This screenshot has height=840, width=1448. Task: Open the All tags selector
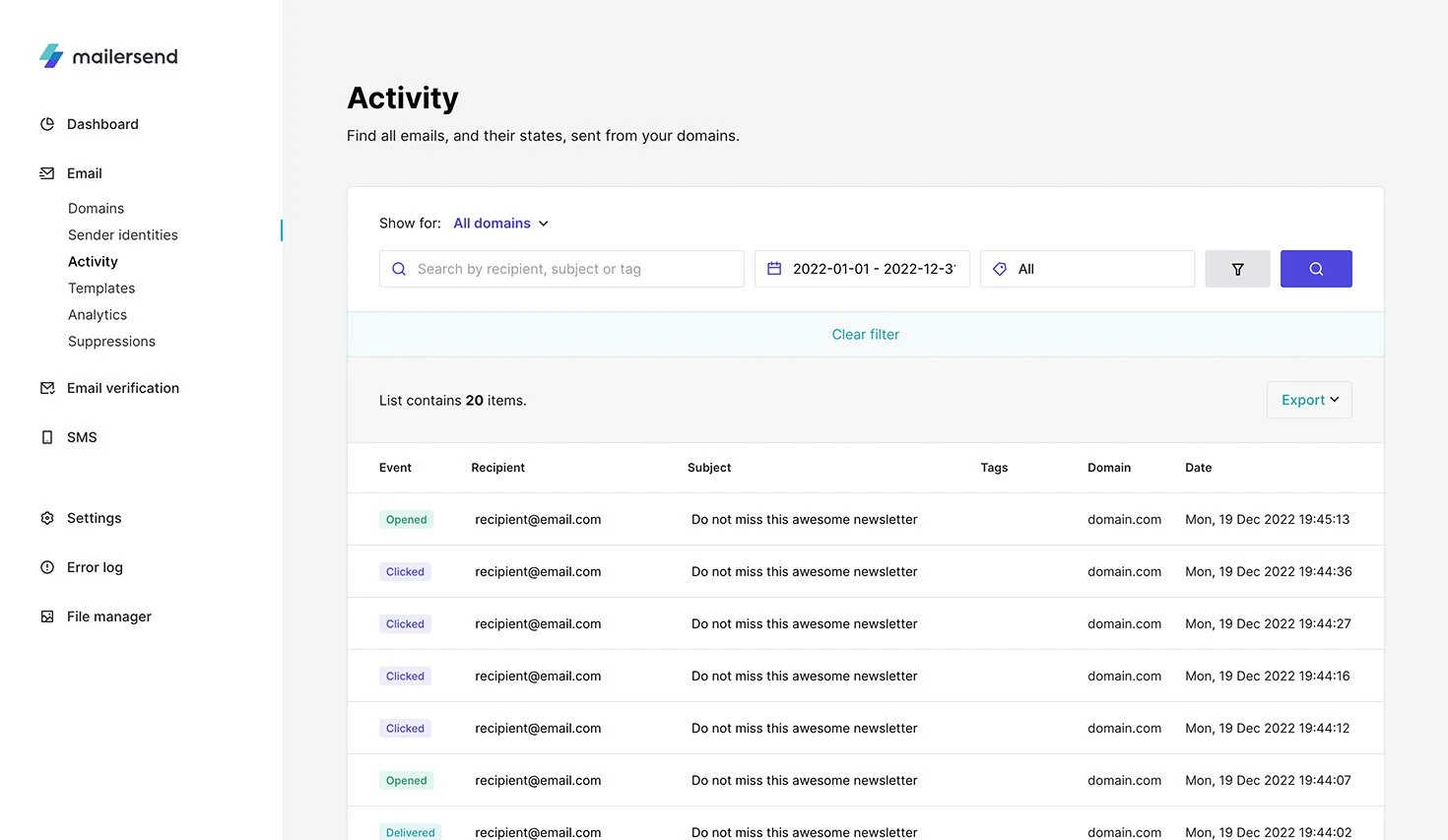click(1086, 269)
